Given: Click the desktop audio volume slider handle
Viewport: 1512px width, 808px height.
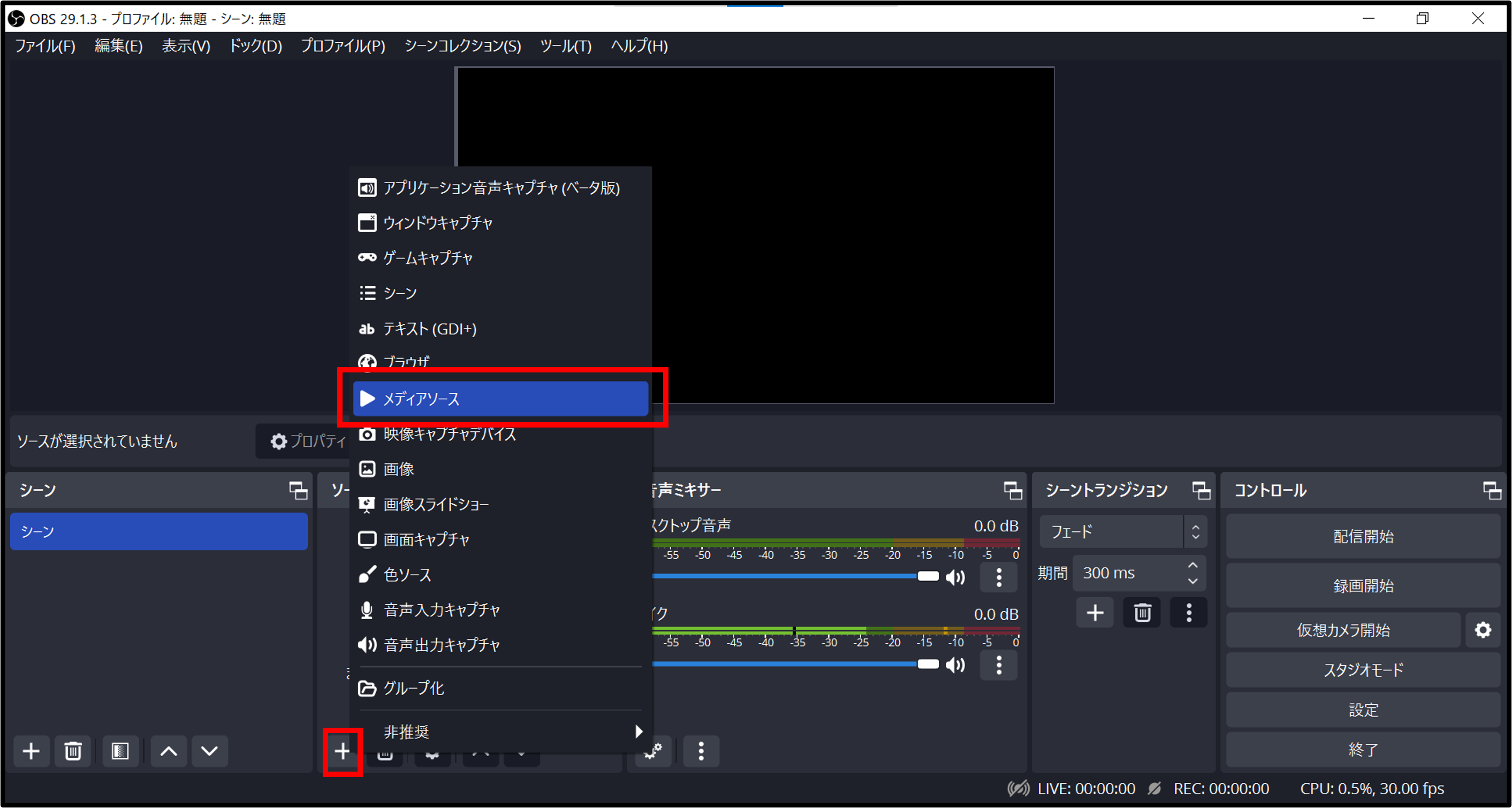Looking at the screenshot, I should click(x=928, y=576).
